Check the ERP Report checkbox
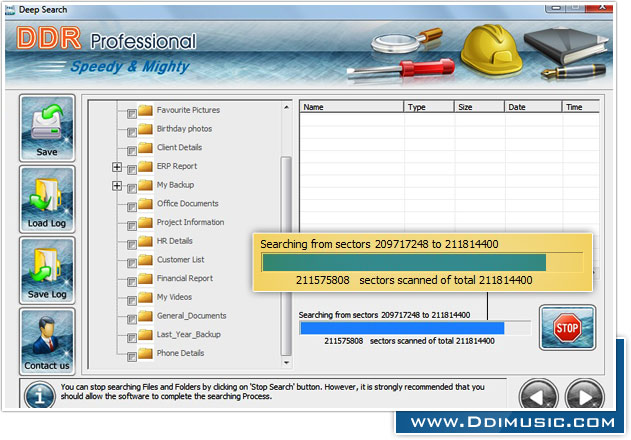 [132, 170]
